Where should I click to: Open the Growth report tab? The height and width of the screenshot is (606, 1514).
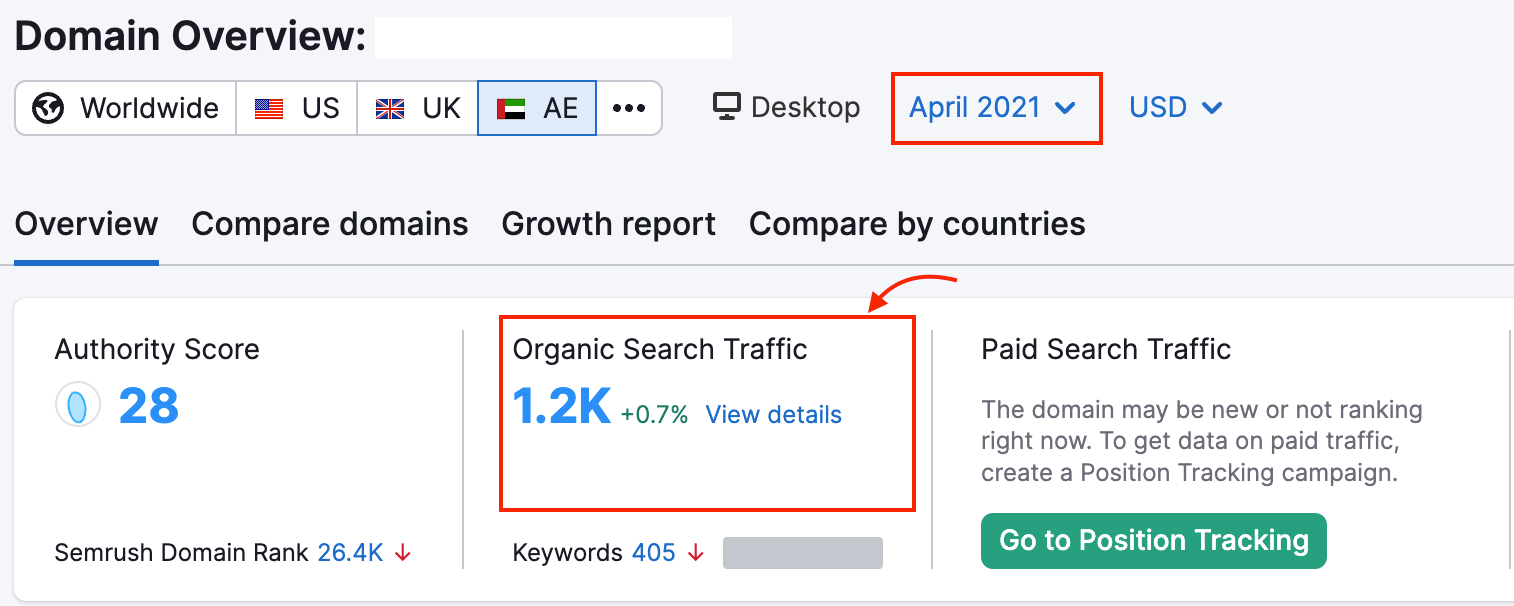click(608, 224)
